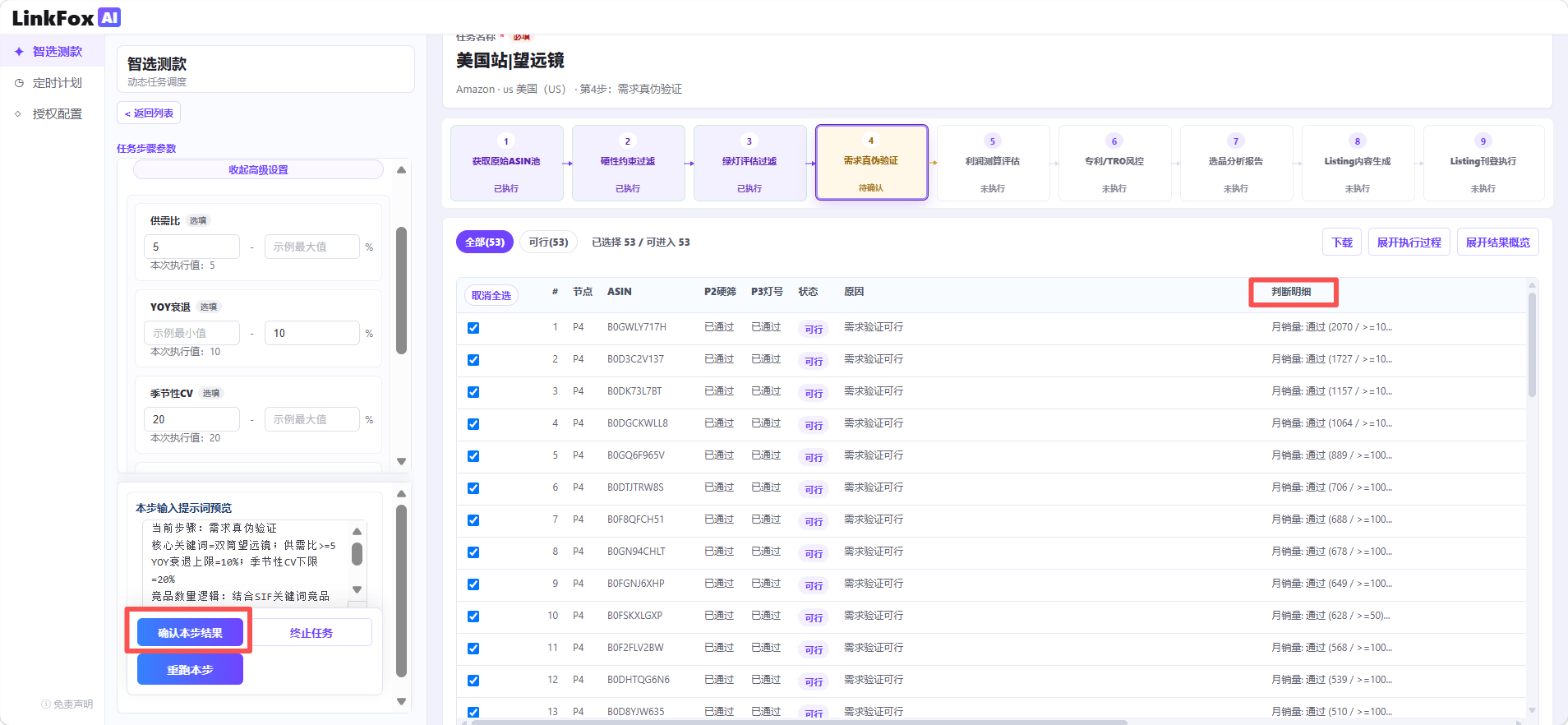Click the 季节性CV maximum value field

coord(312,419)
